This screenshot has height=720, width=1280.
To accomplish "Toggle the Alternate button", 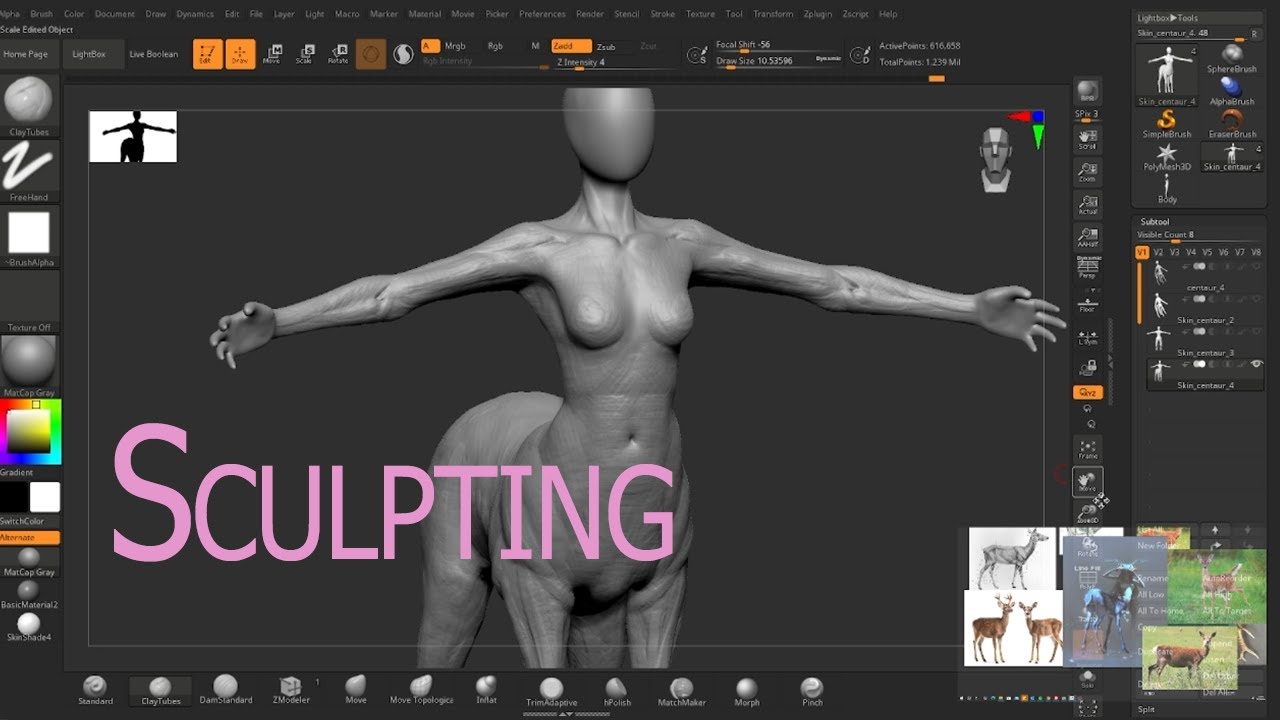I will [x=30, y=537].
